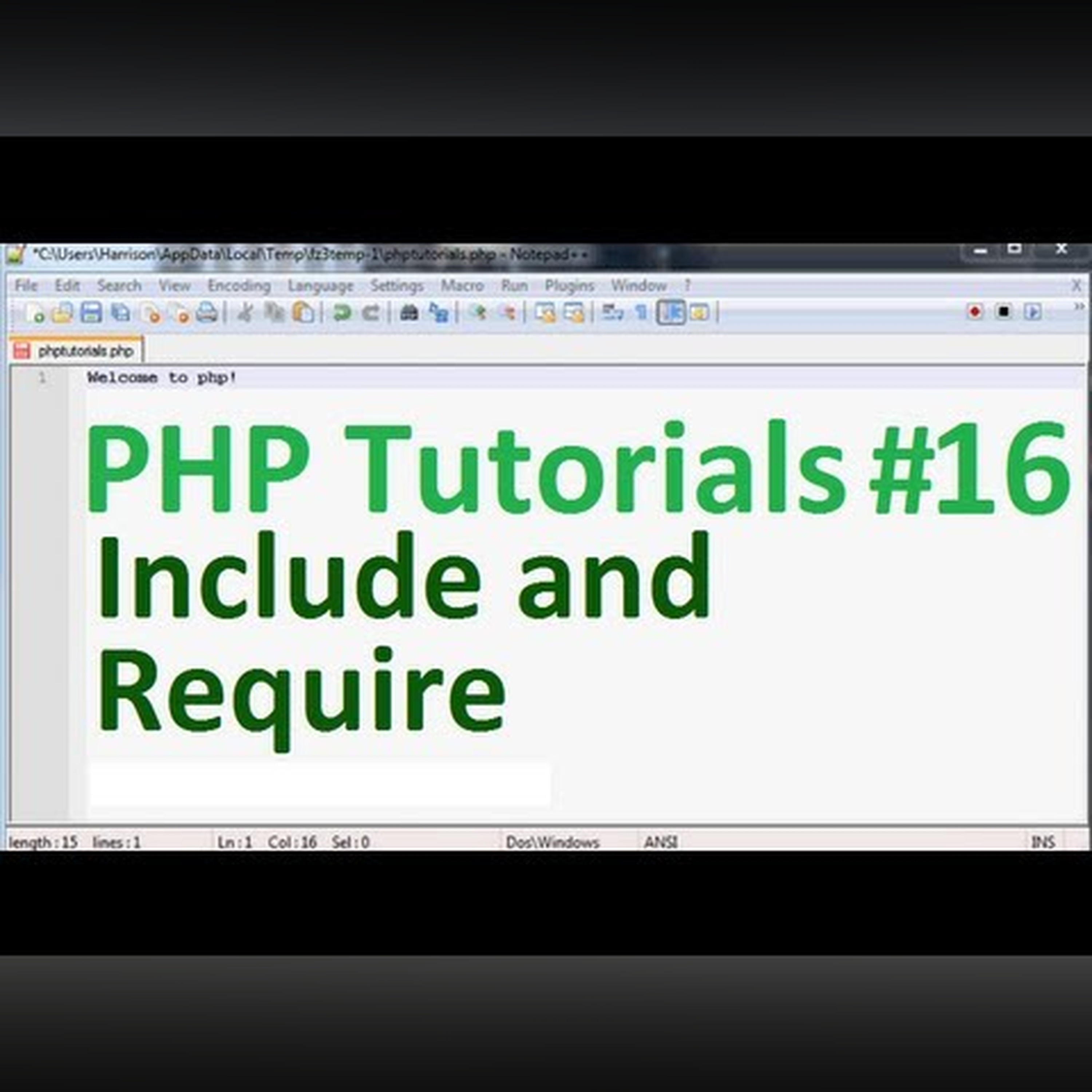Toggle Show All Characters pilcrow icon
This screenshot has height=1092, width=1092.
coord(641,313)
